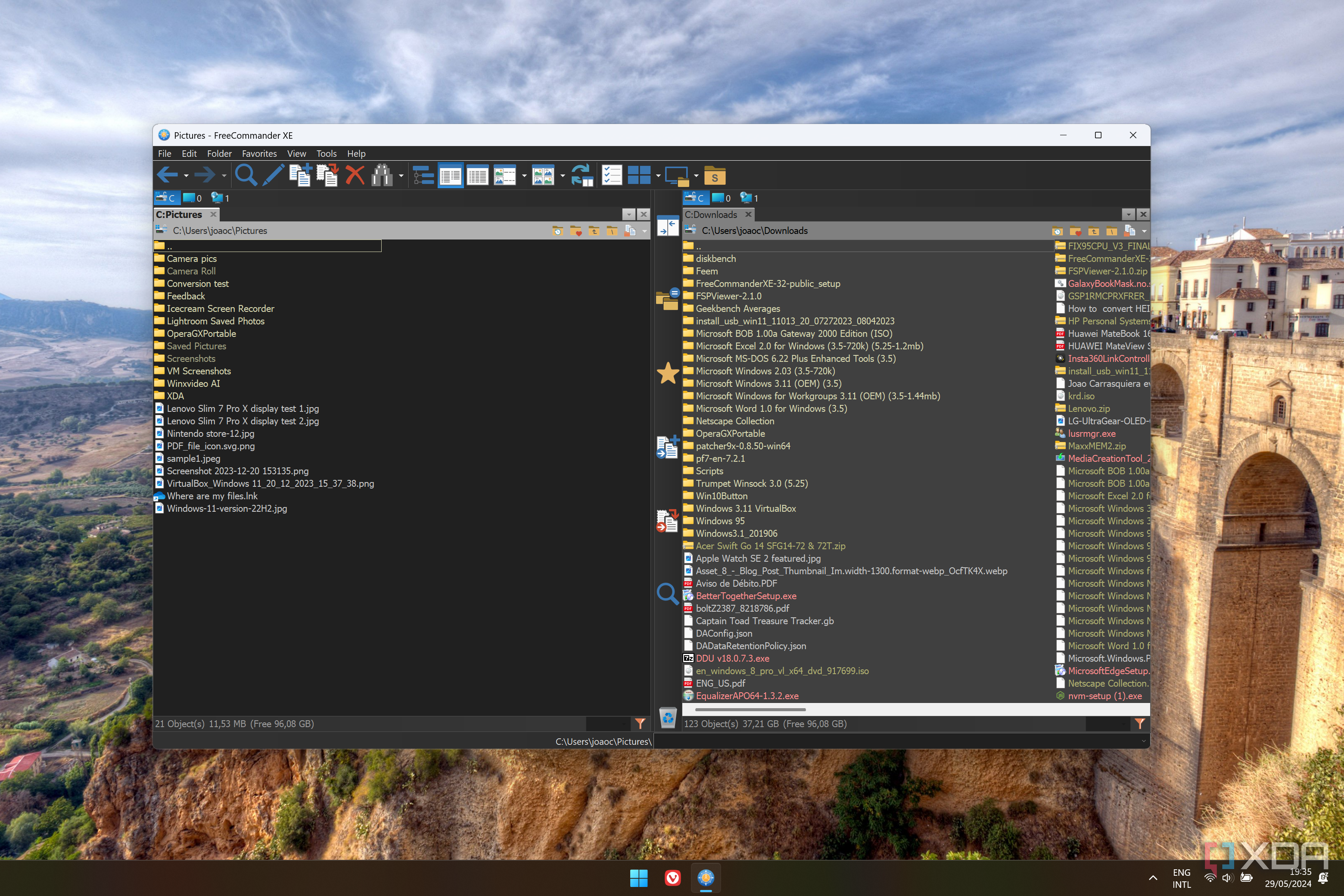This screenshot has width=1344, height=896.
Task: Close the C:Pictures tab with its X
Action: click(213, 214)
